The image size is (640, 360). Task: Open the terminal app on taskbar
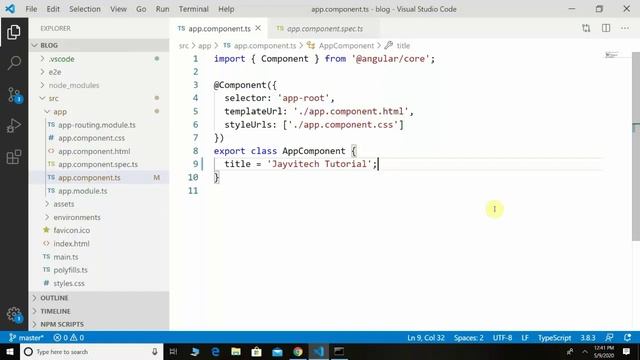click(339, 351)
